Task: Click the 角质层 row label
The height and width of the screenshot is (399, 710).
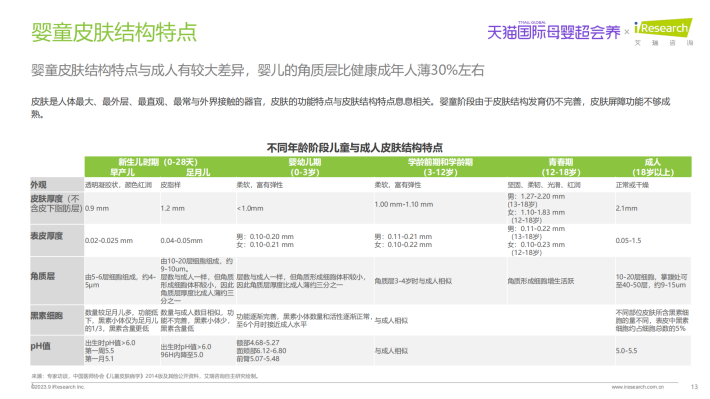Action: tap(43, 276)
